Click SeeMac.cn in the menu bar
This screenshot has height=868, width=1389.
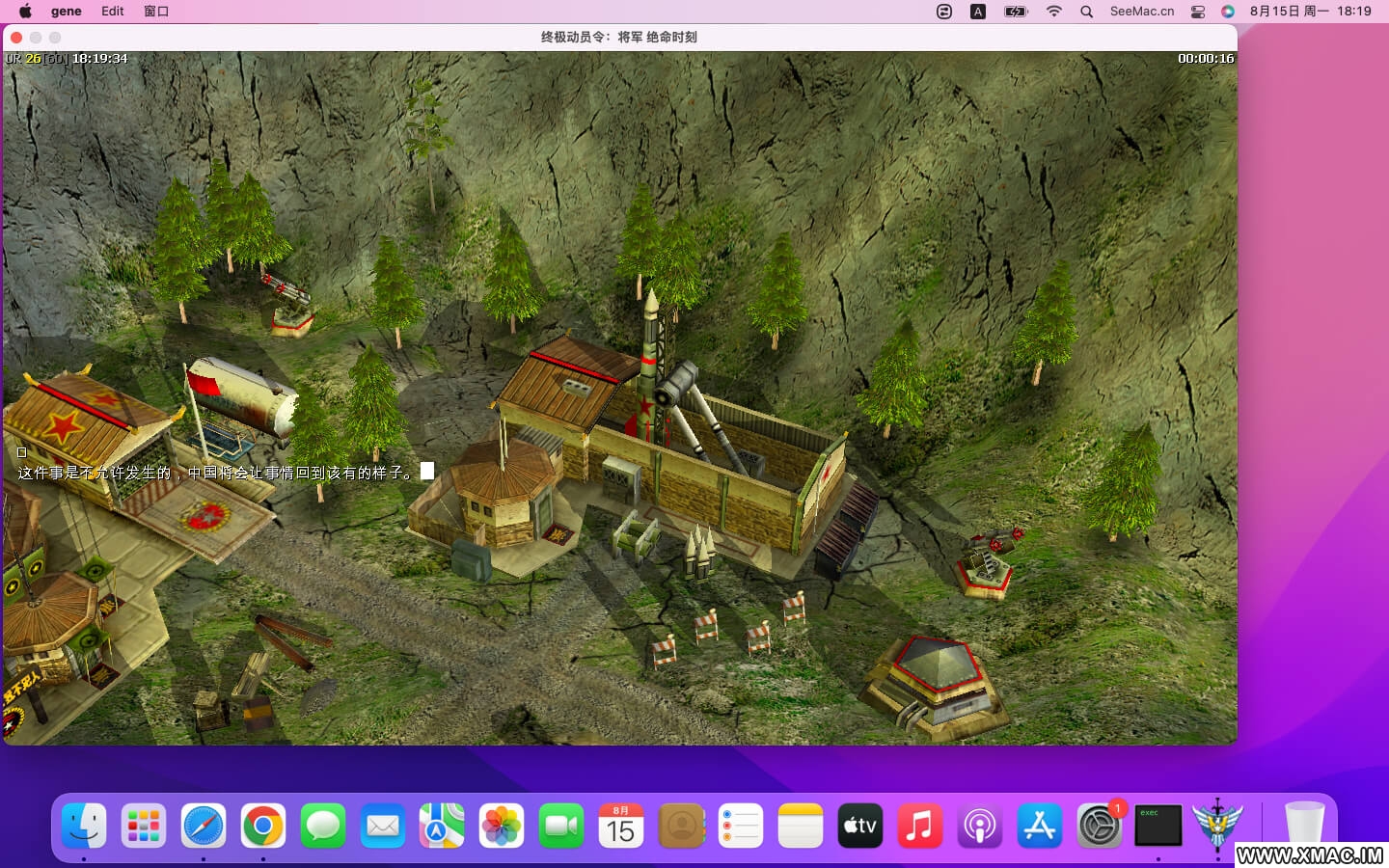pos(1142,12)
